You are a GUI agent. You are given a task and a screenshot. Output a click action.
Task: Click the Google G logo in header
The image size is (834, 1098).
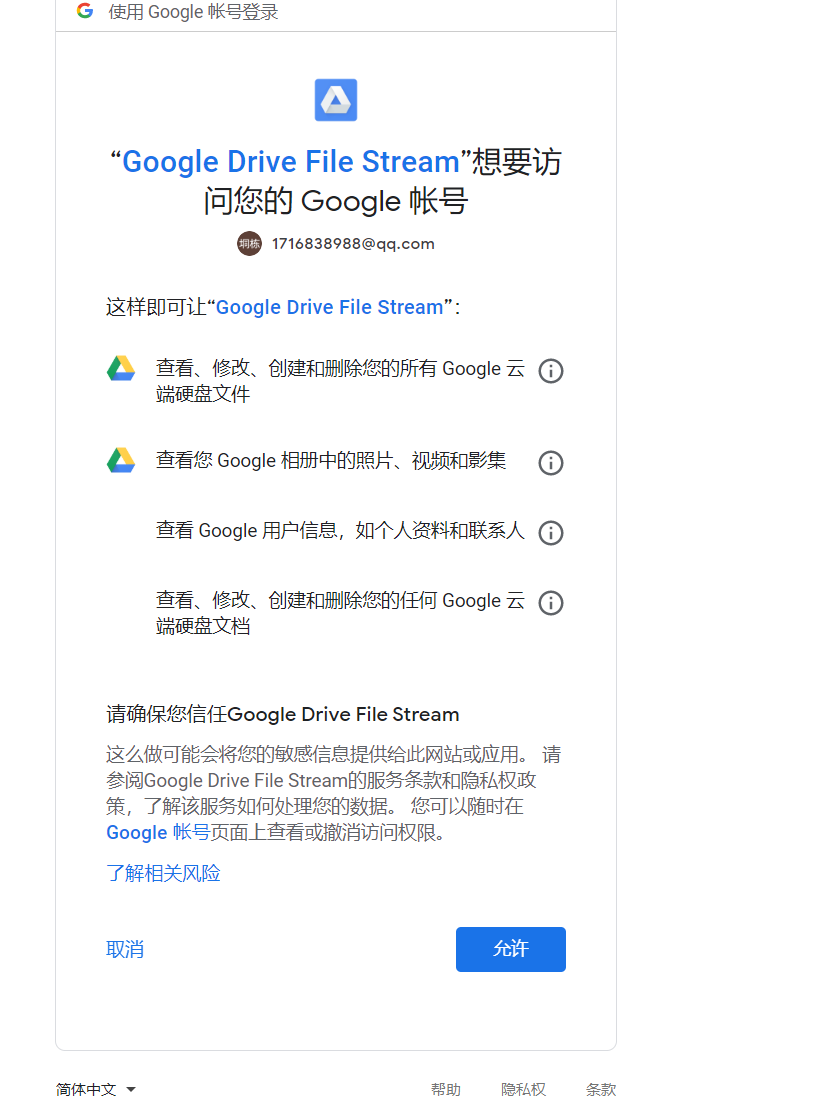click(85, 11)
